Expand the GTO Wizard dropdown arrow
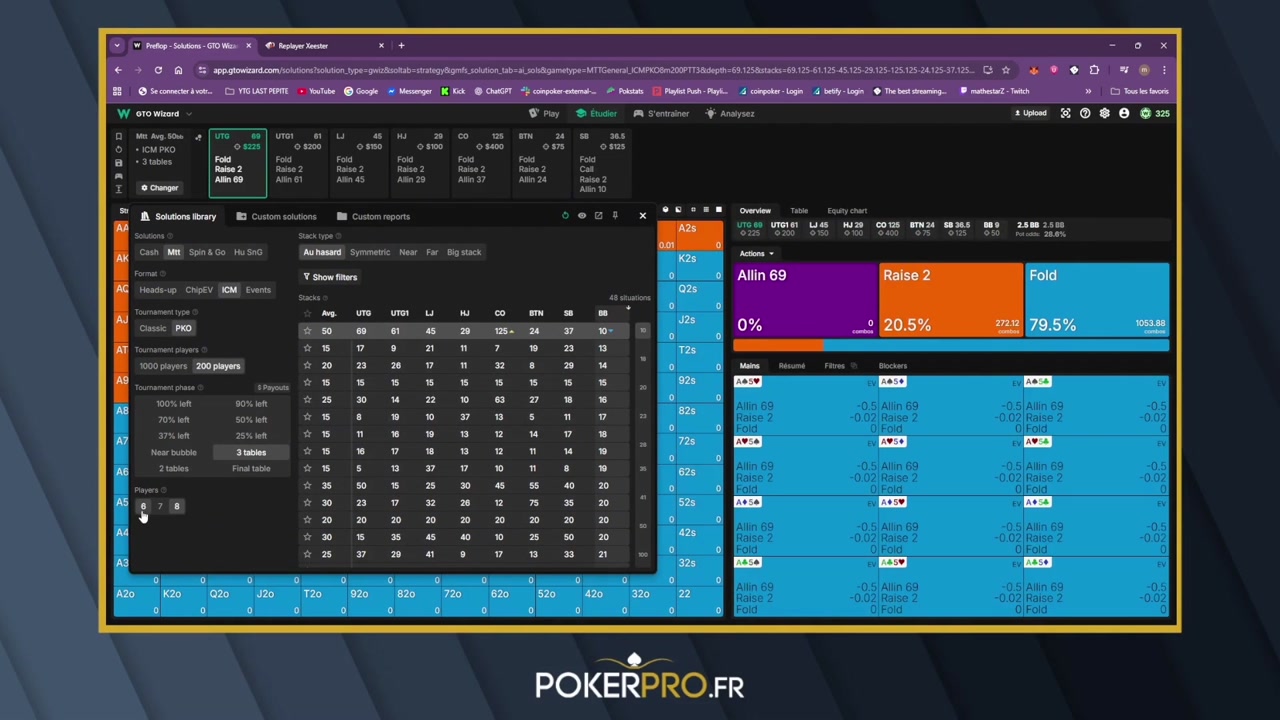The height and width of the screenshot is (720, 1280). [x=189, y=114]
